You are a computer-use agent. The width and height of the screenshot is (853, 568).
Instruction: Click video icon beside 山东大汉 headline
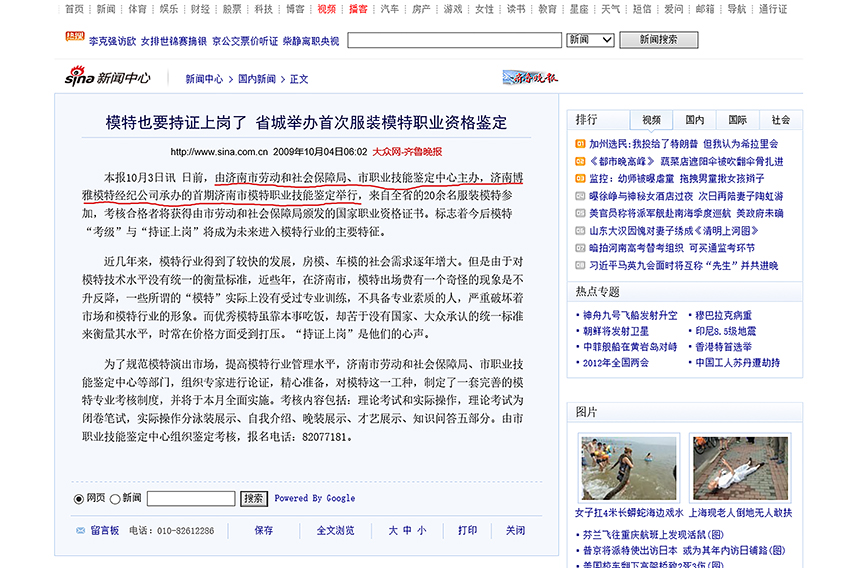click(580, 231)
